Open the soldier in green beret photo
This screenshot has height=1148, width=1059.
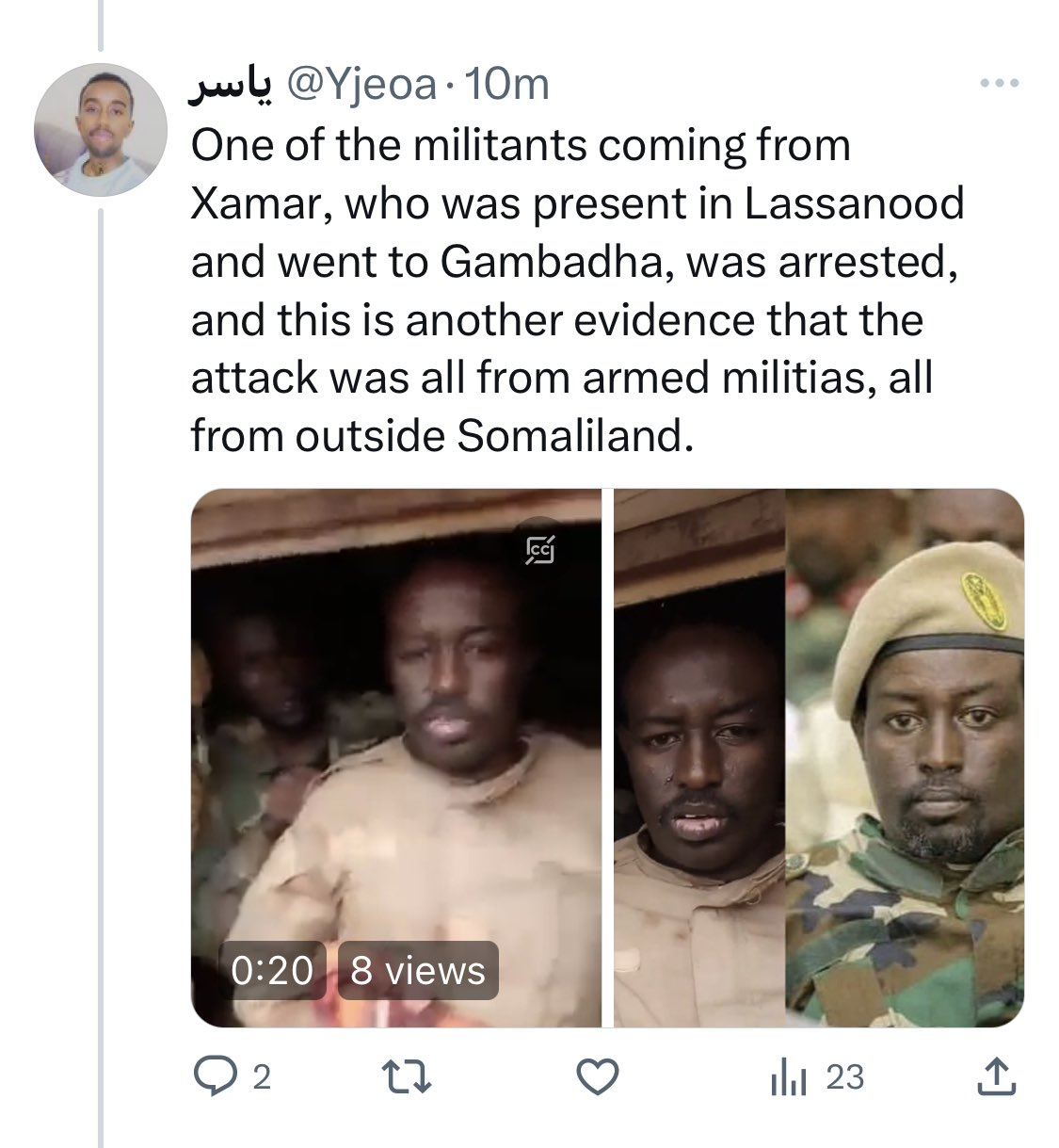pos(906,758)
